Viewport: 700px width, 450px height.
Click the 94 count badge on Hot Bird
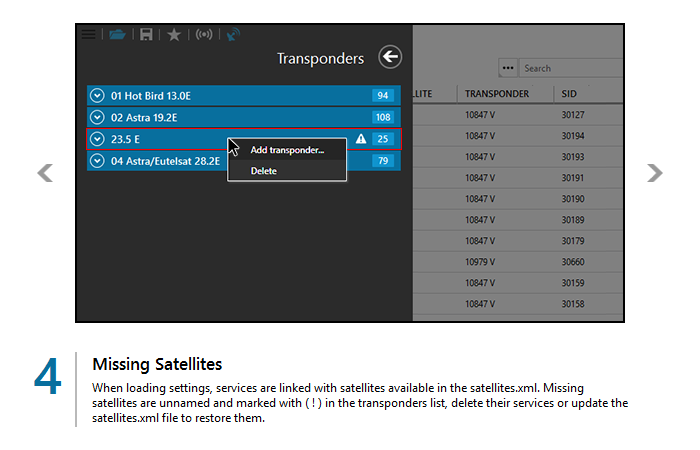click(382, 96)
